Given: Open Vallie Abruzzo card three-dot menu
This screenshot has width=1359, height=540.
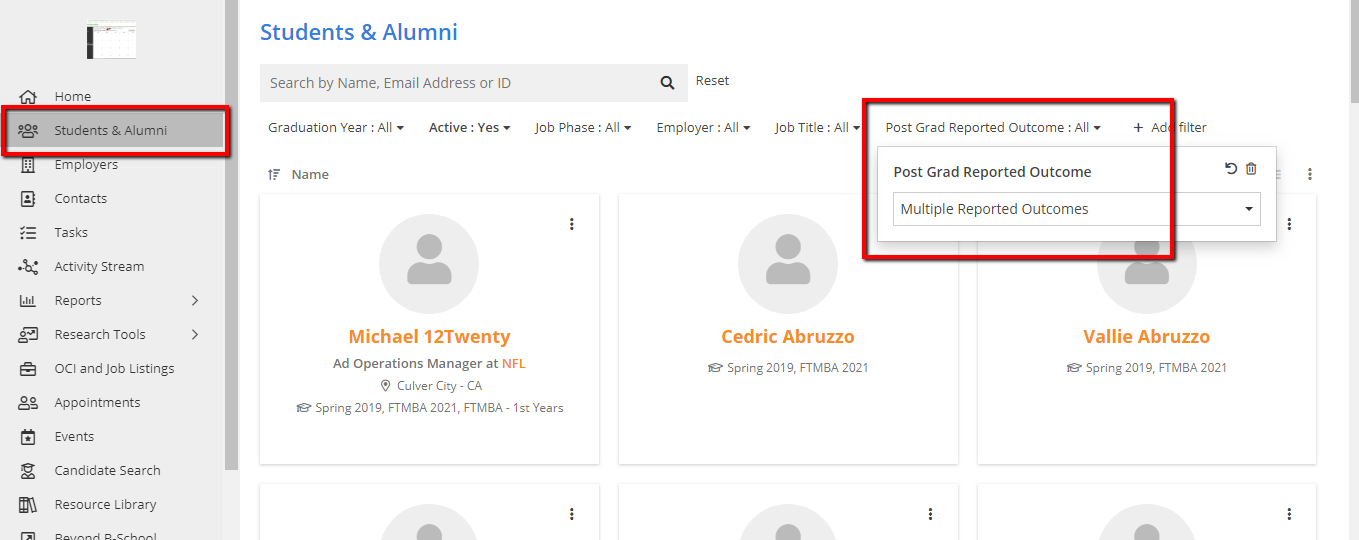Looking at the screenshot, I should pyautogui.click(x=1290, y=224).
